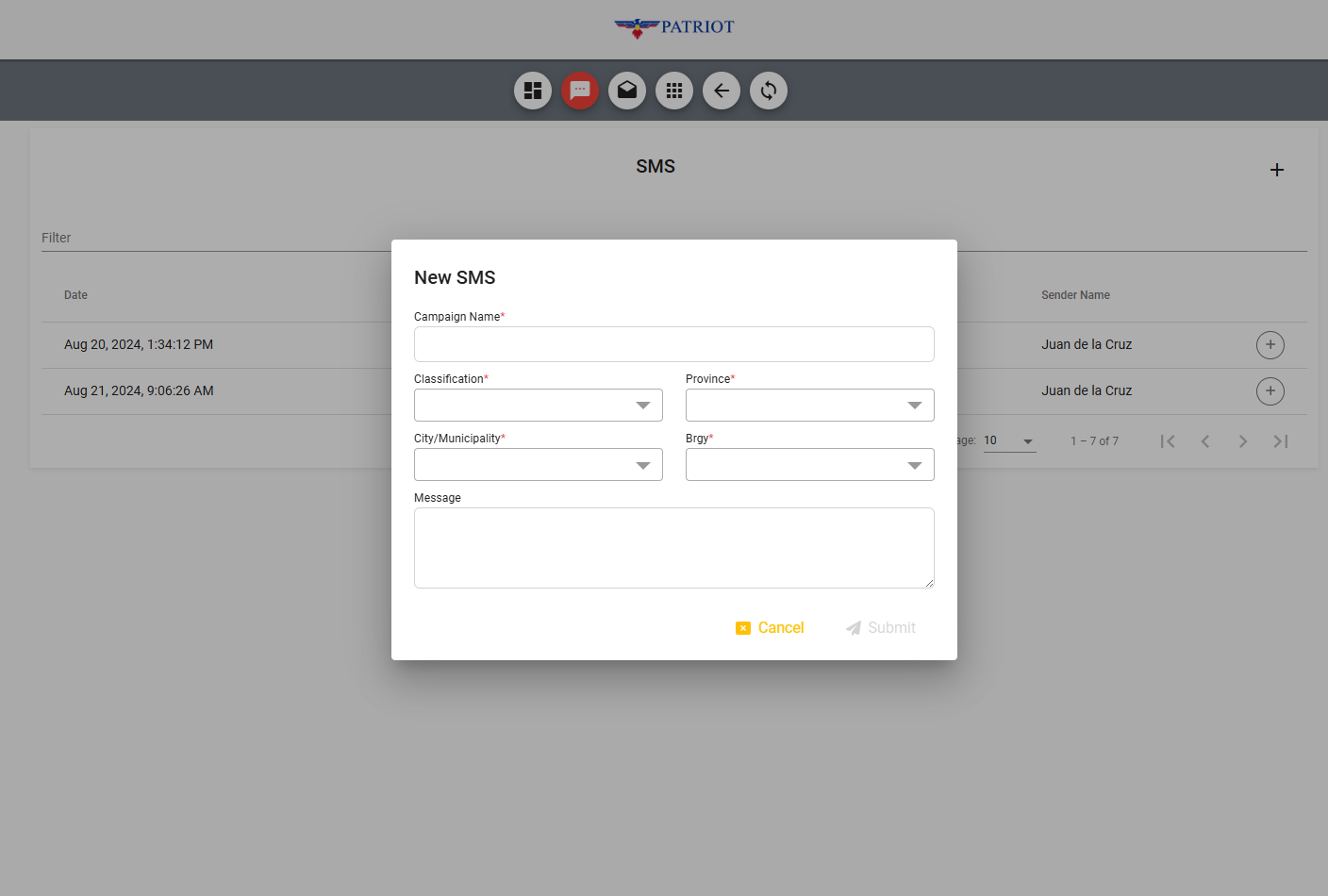Cancel the New SMS dialog
The image size is (1328, 896).
pyautogui.click(x=770, y=628)
